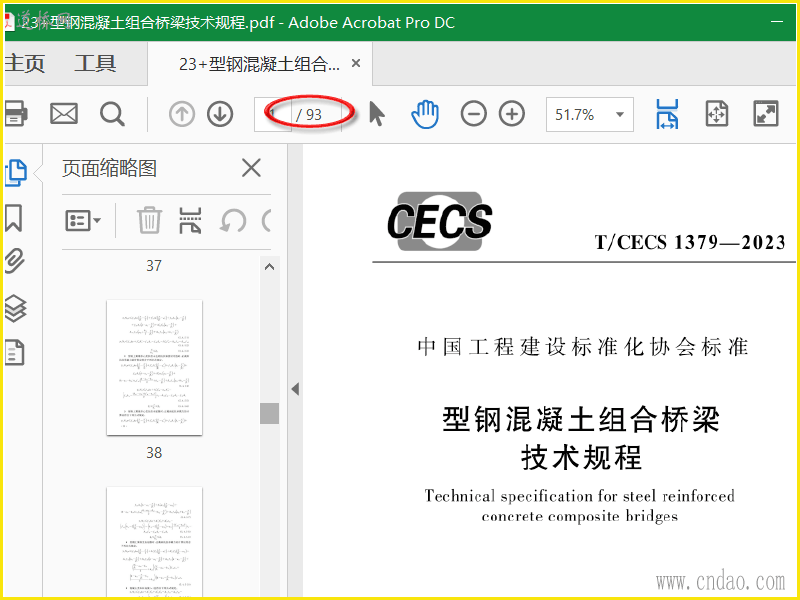The height and width of the screenshot is (600, 800).
Task: Click the Print icon in toolbar
Action: point(15,113)
